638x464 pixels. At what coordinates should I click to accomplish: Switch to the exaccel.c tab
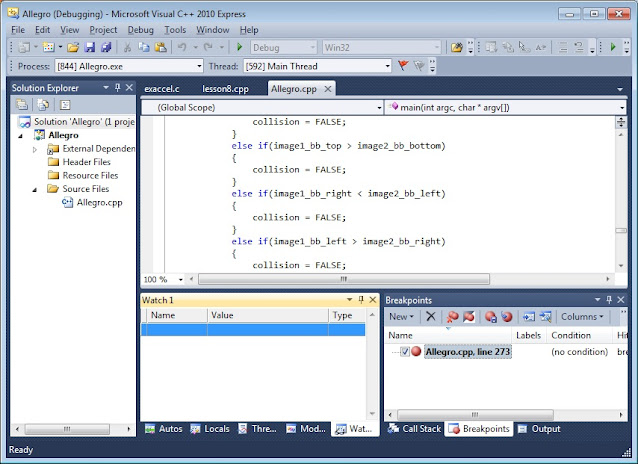click(162, 89)
